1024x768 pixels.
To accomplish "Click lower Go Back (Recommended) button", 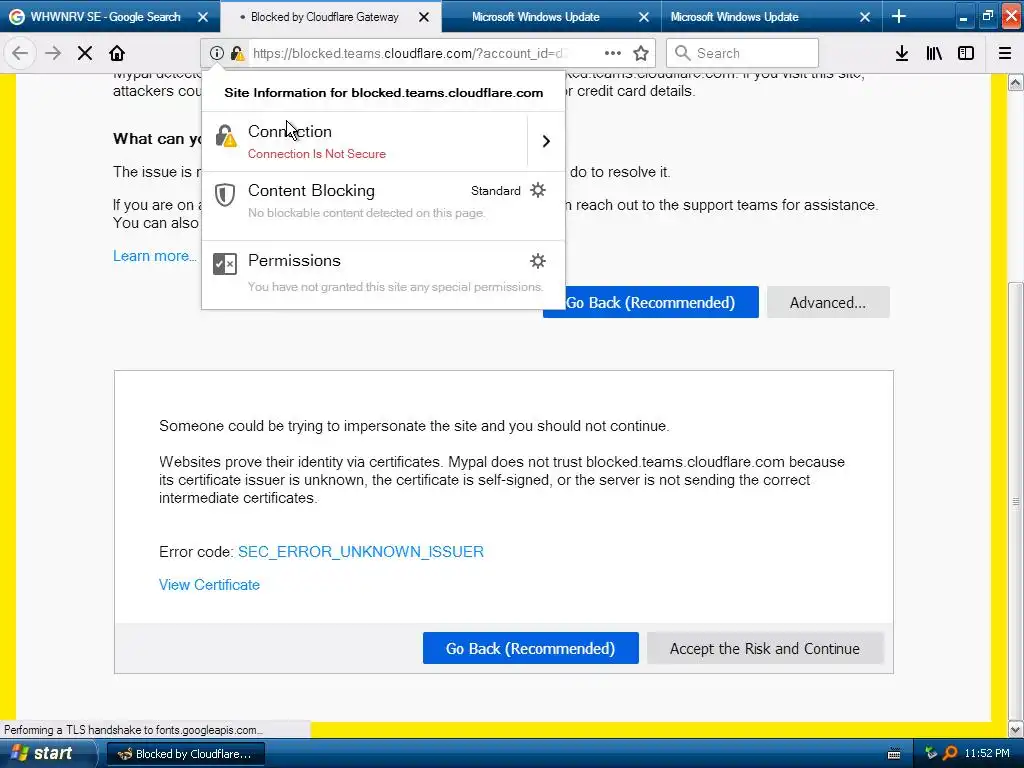I will point(530,648).
